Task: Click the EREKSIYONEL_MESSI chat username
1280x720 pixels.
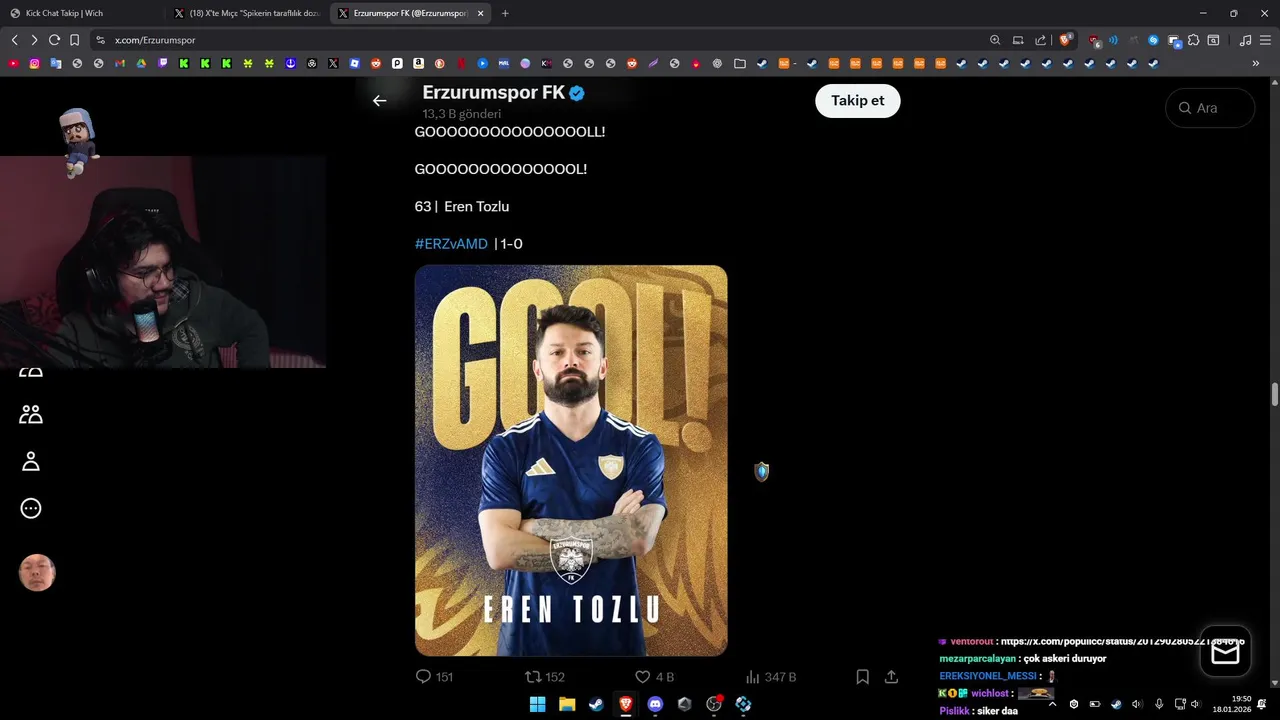Action: [988, 676]
